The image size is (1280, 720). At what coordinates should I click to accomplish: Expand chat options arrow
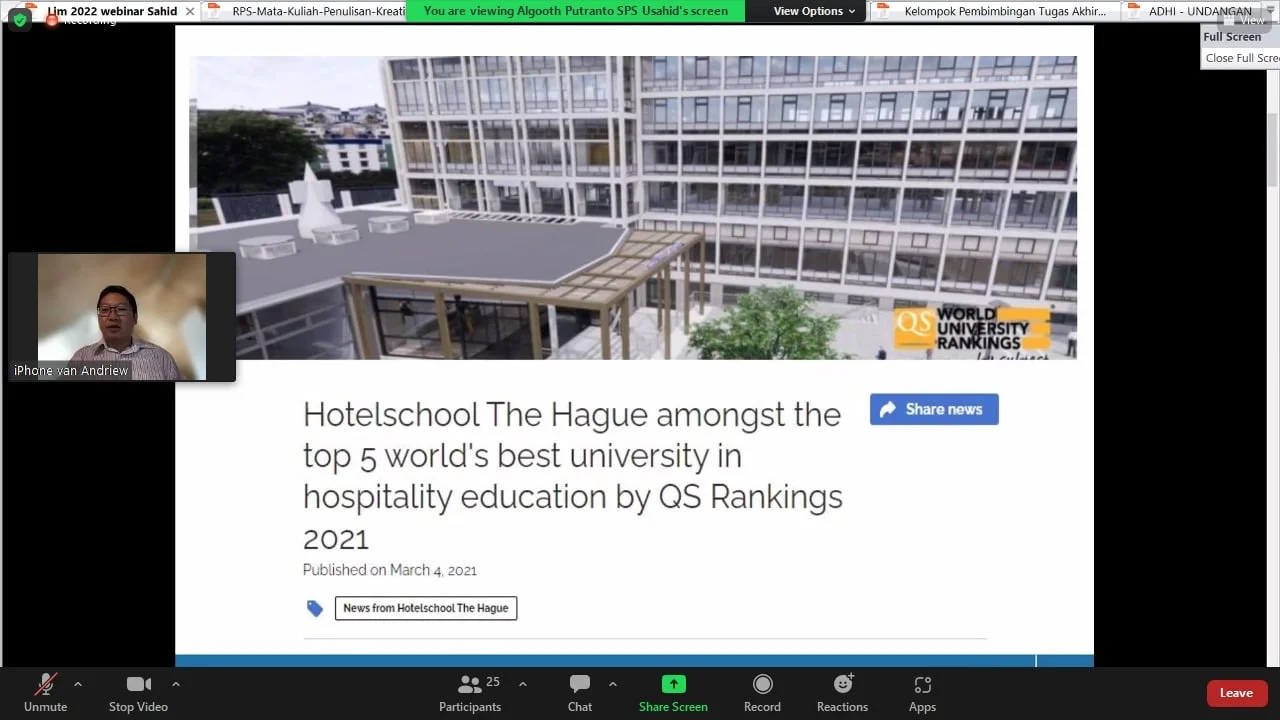point(612,685)
